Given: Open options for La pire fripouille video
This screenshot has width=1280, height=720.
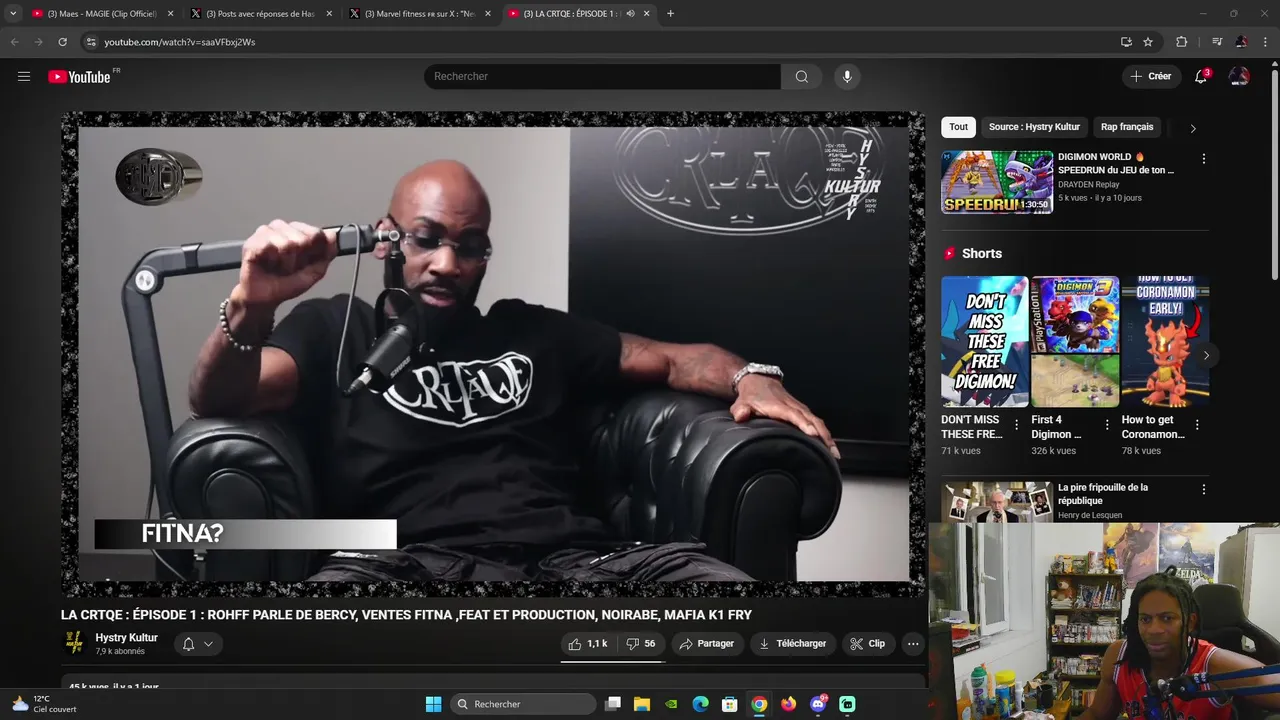Looking at the screenshot, I should (x=1204, y=490).
